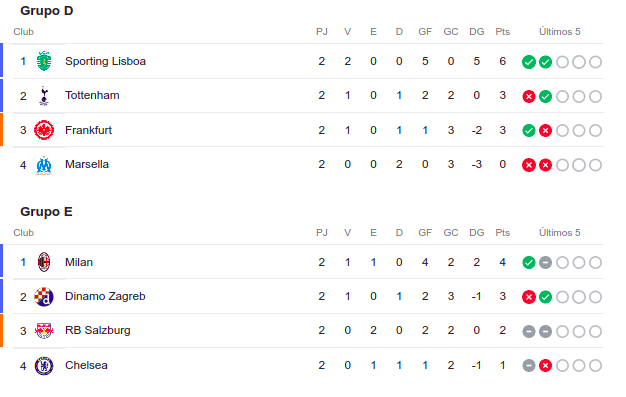The image size is (626, 397).
Task: Click the Chelsea club crest
Action: coord(44,365)
